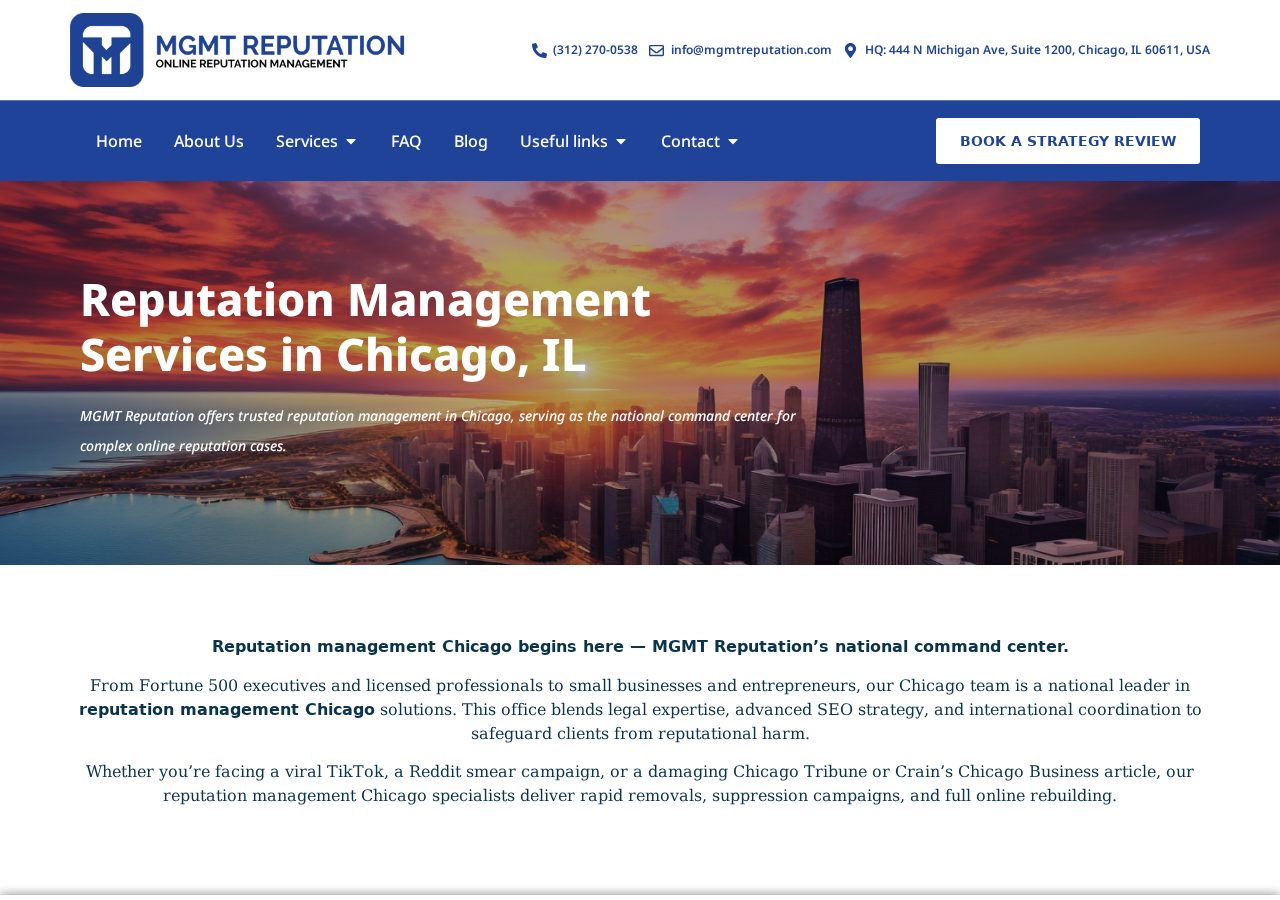This screenshot has width=1280, height=900.
Task: Click the envelope email icon
Action: click(x=656, y=50)
